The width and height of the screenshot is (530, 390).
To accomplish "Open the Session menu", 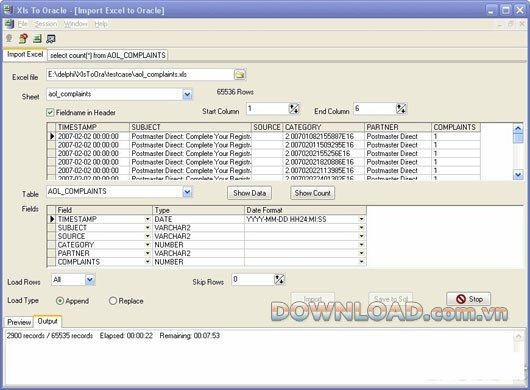I will pos(46,24).
